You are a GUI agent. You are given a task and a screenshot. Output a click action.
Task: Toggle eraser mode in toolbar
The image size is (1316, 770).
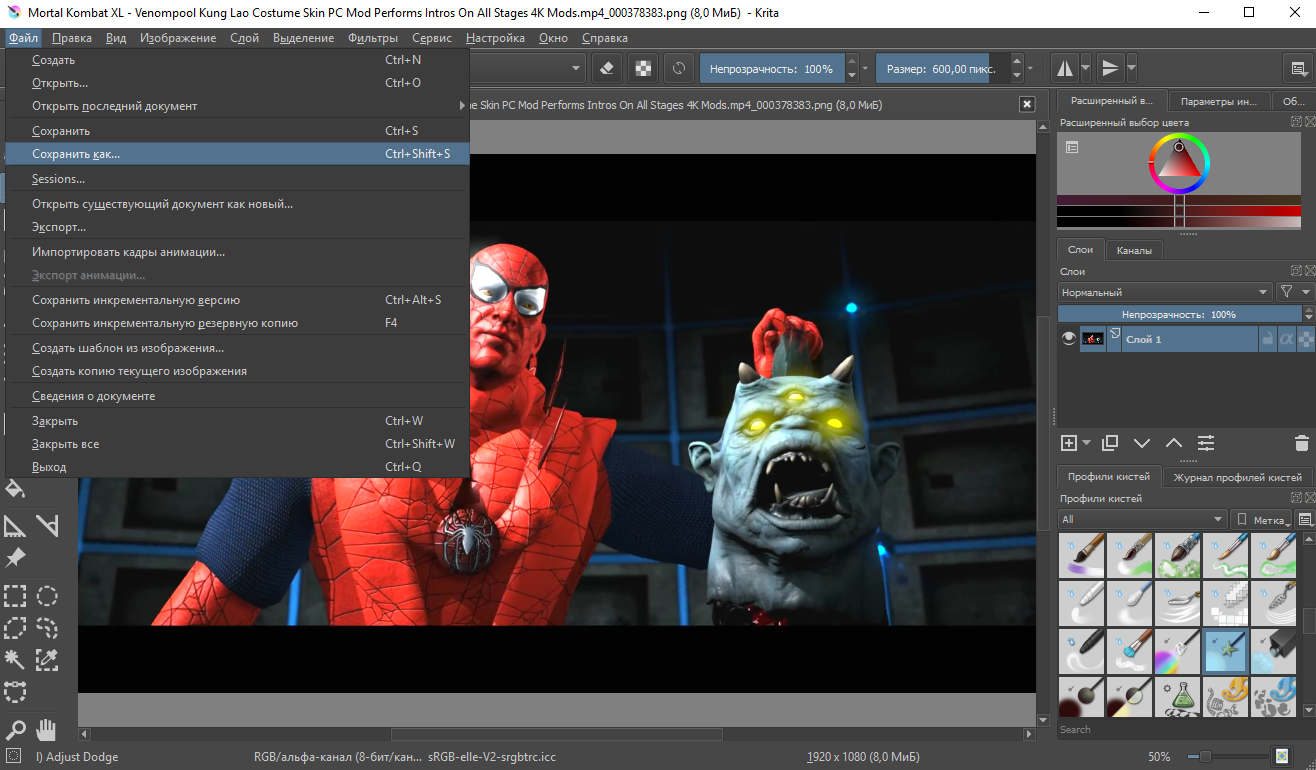[607, 69]
